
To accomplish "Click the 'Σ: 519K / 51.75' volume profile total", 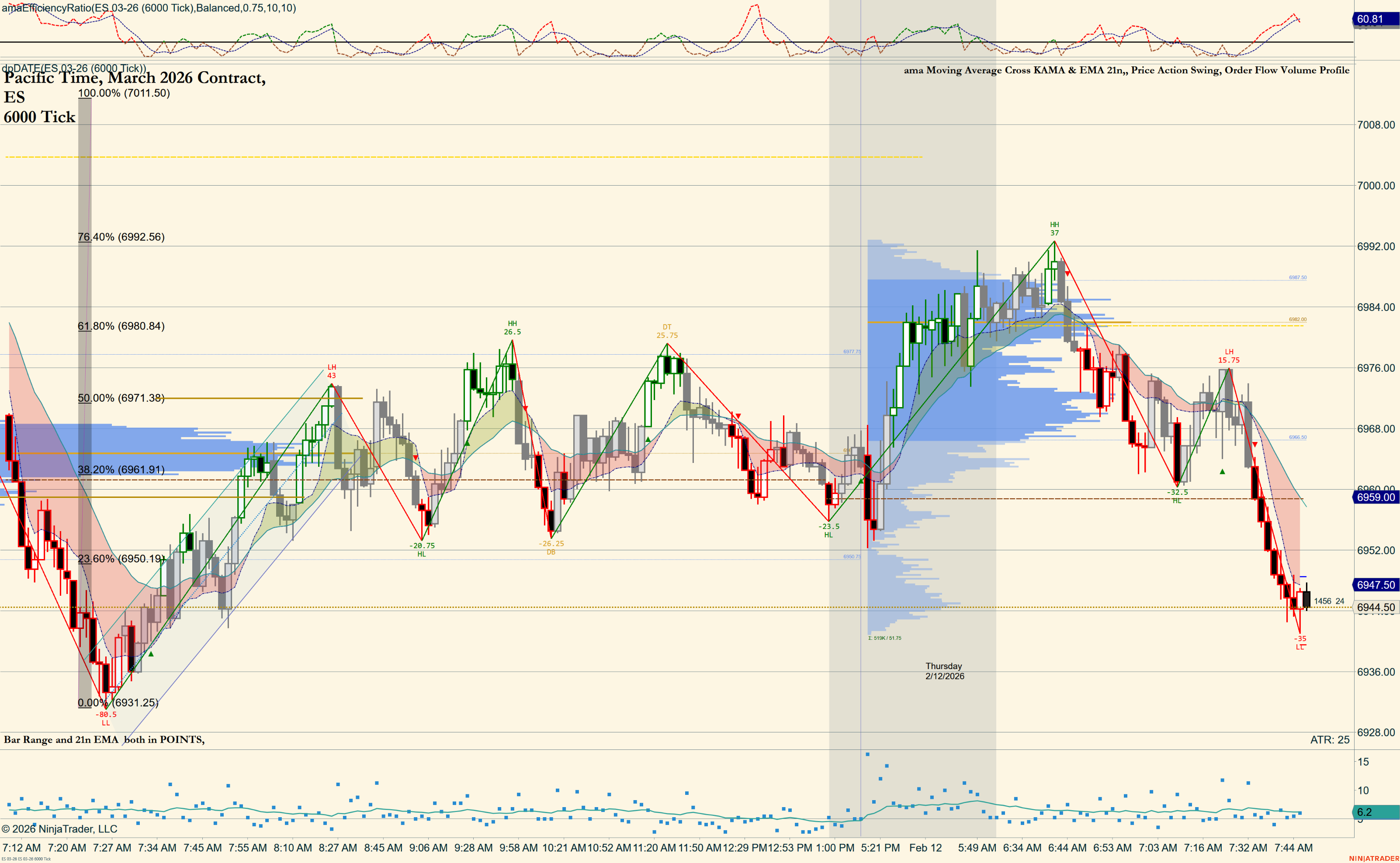I will click(x=884, y=638).
